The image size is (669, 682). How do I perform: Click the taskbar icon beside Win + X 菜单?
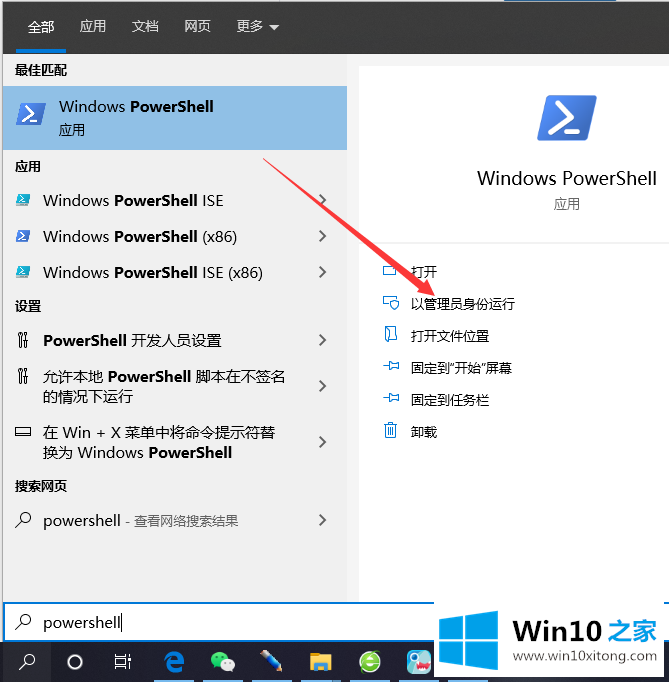click(x=23, y=432)
